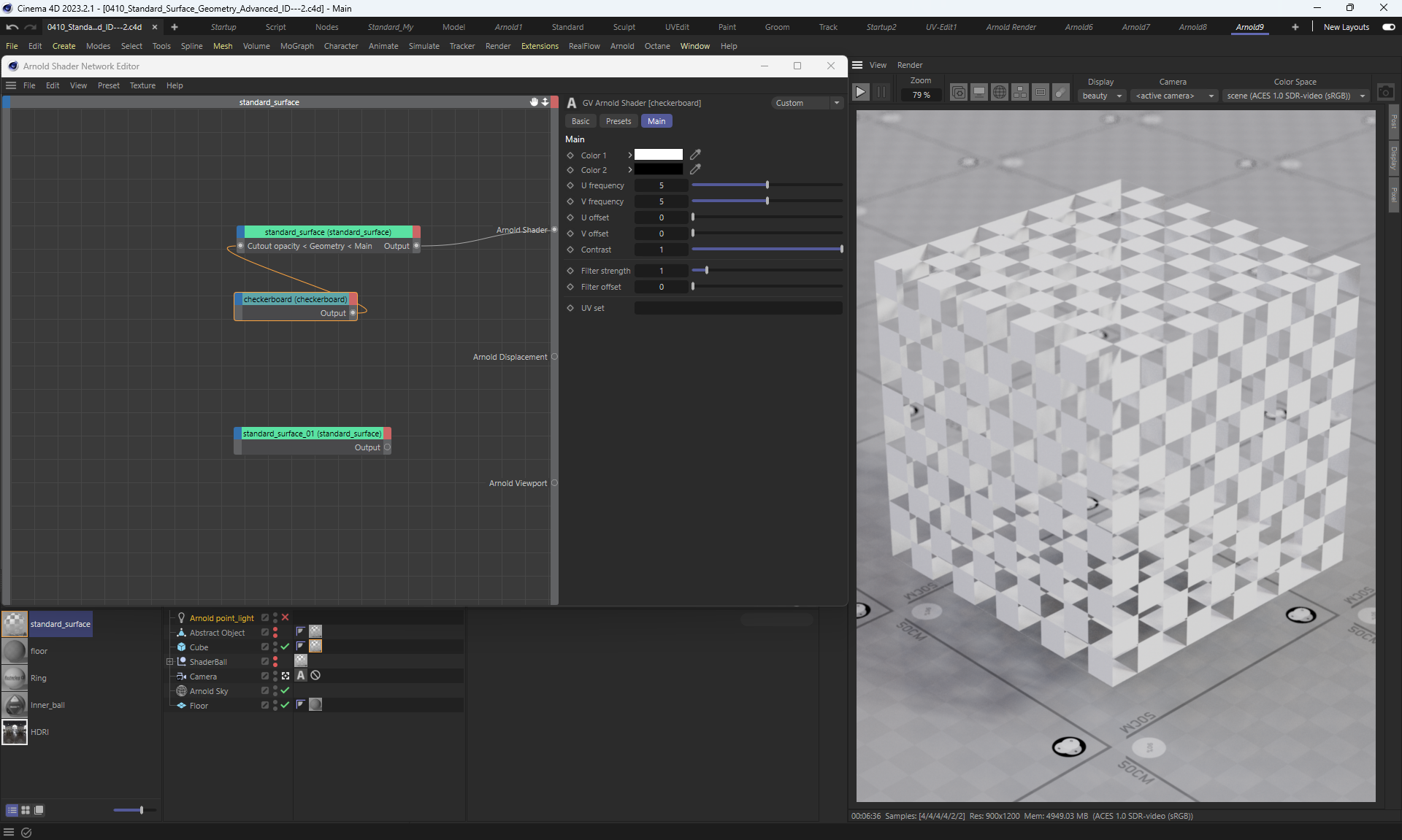Expand the ShaderBall tree item
This screenshot has height=840, width=1402.
[169, 662]
